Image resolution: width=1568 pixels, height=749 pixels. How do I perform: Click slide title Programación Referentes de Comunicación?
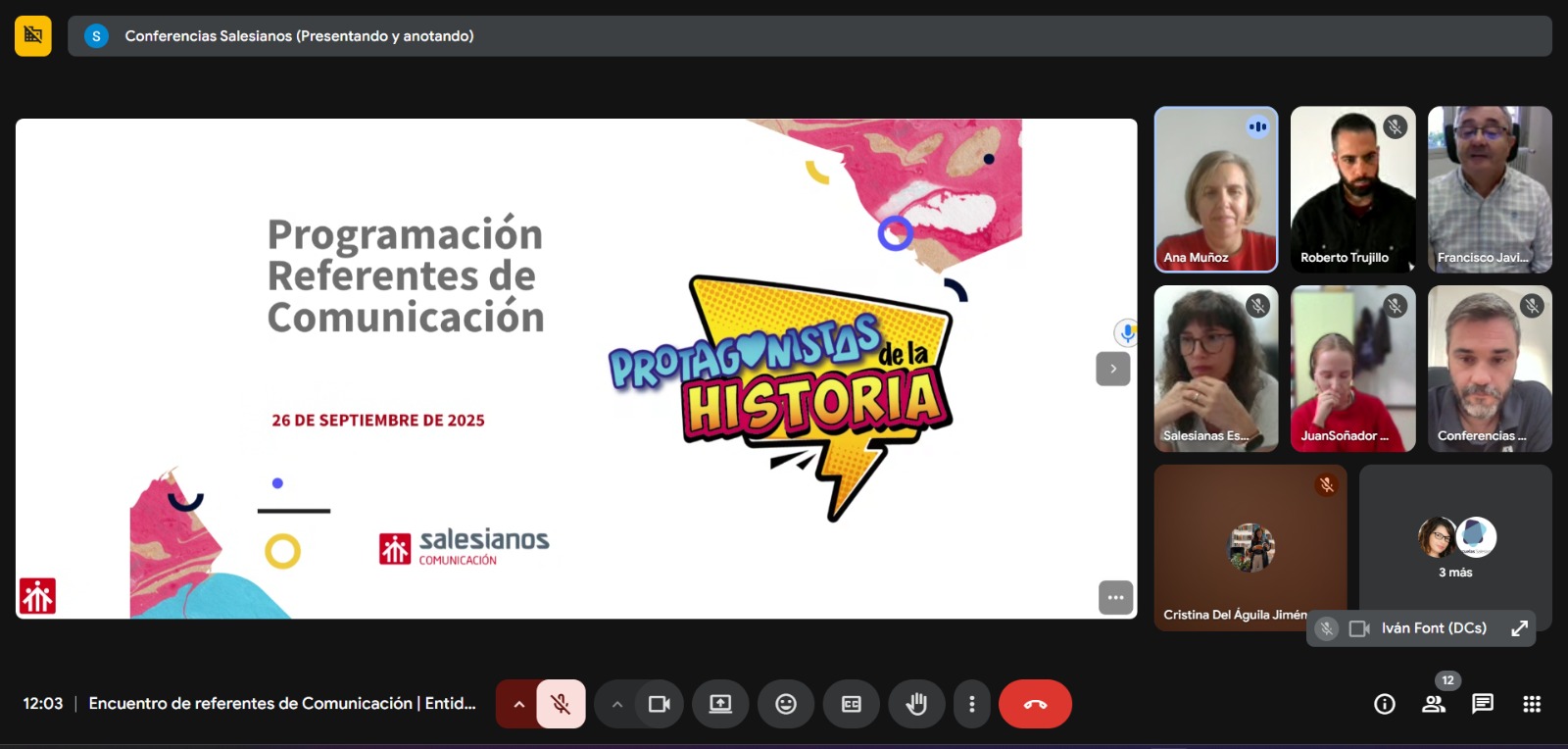pos(405,275)
